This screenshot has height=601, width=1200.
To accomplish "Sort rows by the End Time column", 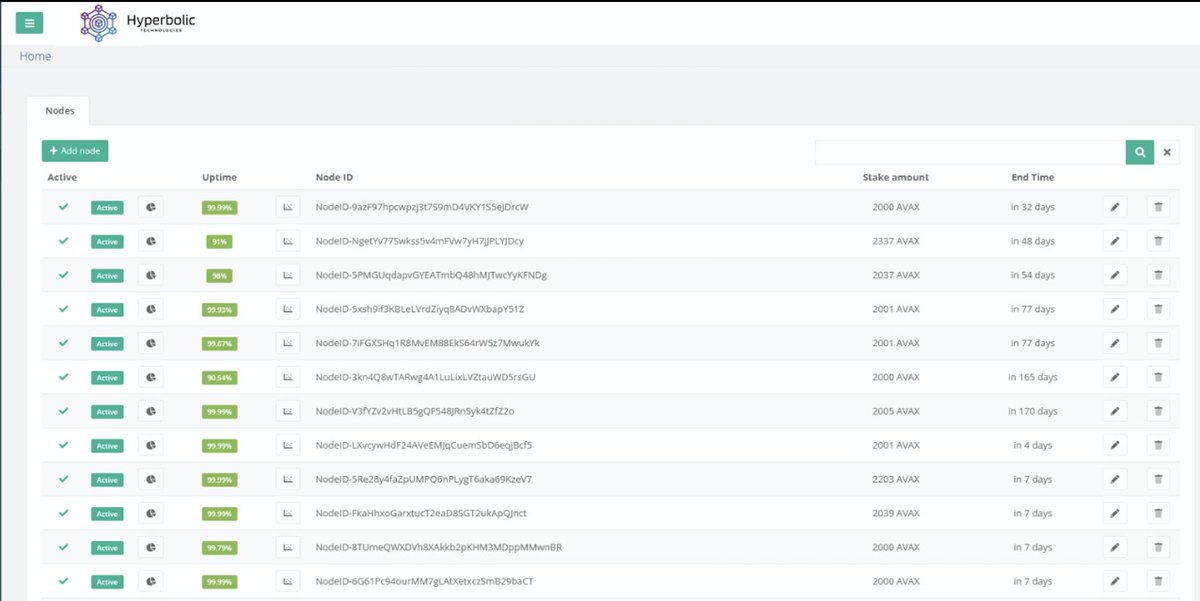I will pos(1032,177).
